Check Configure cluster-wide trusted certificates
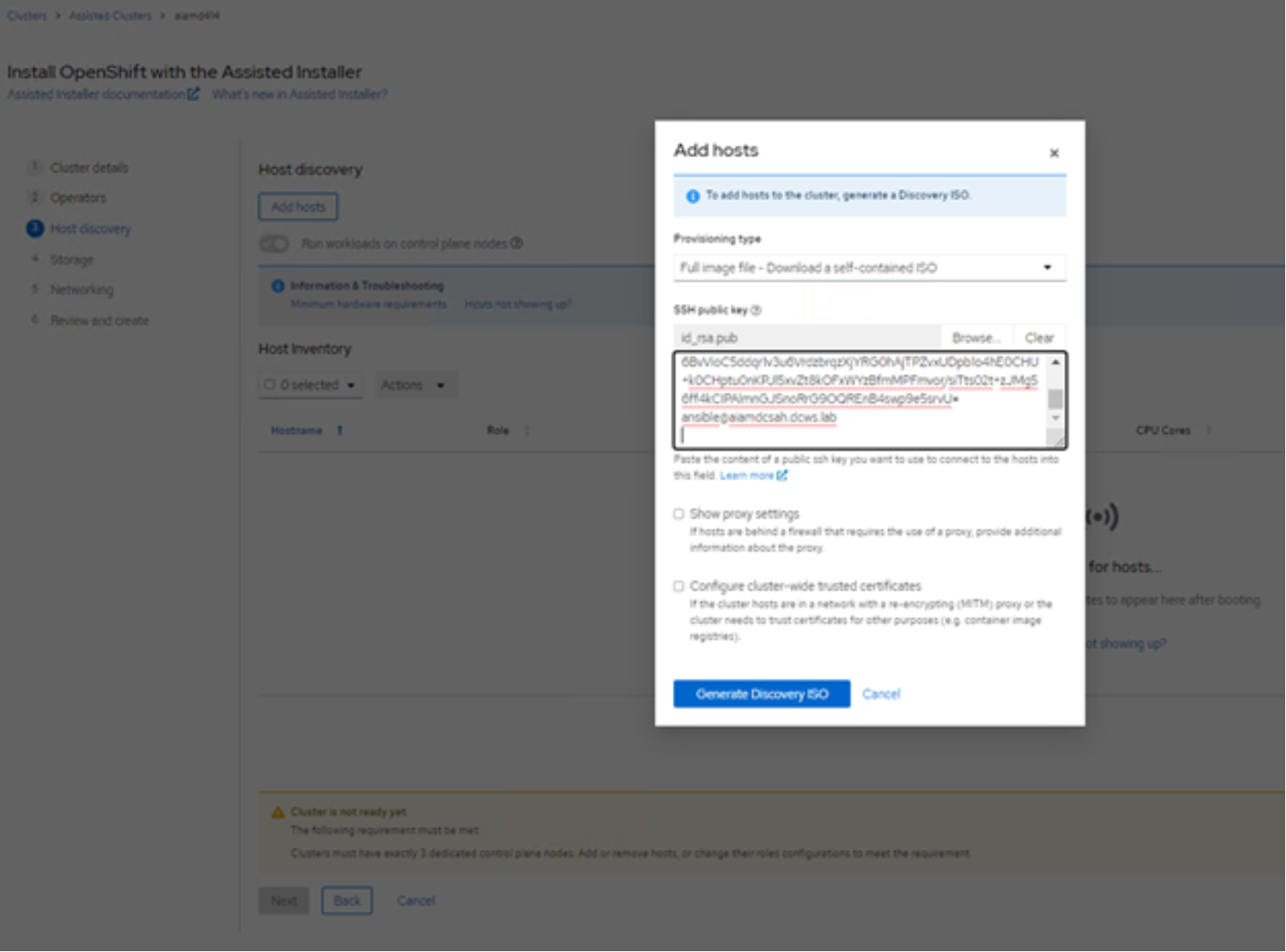This screenshot has width=1286, height=952. point(679,586)
